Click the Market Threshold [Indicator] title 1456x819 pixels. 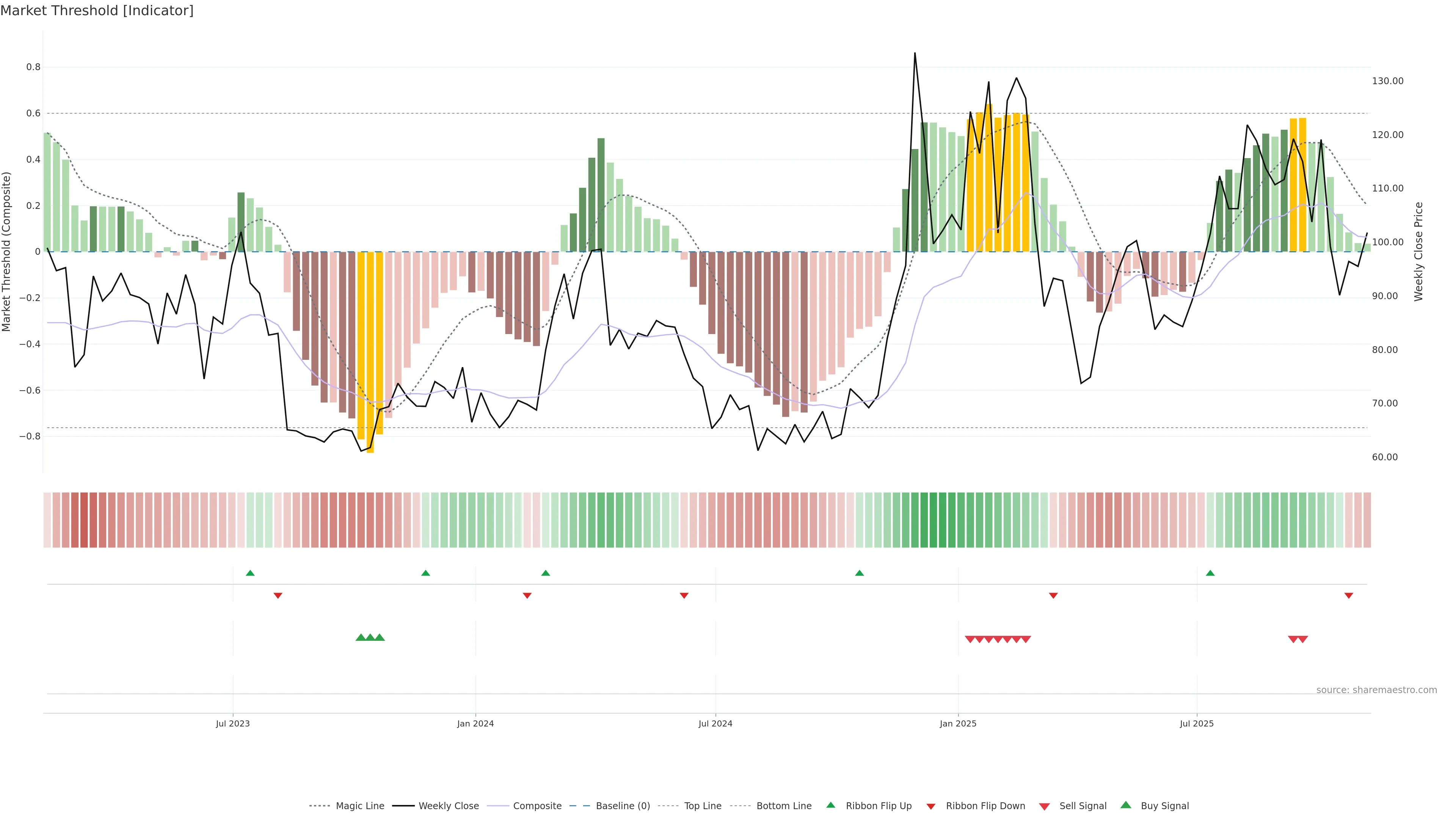tap(97, 11)
